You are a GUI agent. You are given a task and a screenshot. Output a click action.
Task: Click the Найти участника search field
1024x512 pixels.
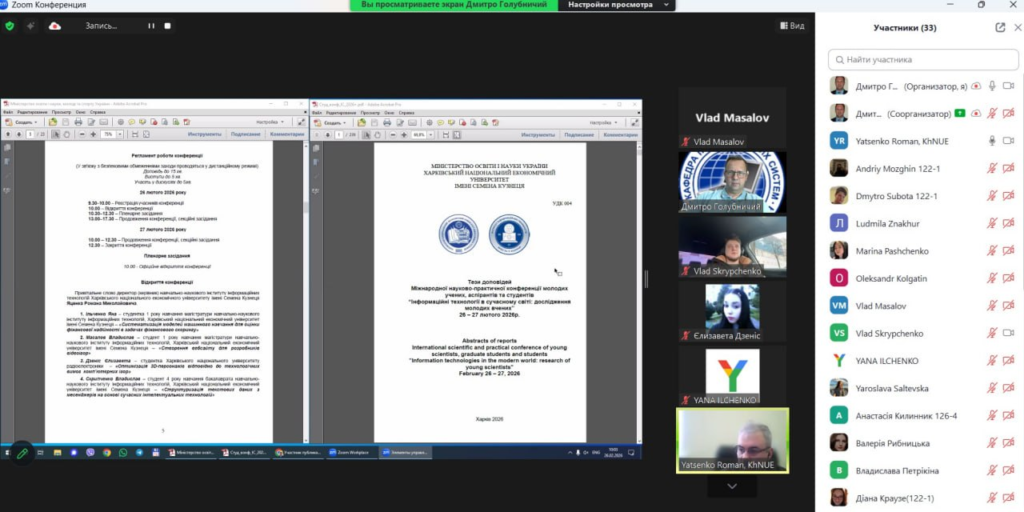(x=920, y=60)
